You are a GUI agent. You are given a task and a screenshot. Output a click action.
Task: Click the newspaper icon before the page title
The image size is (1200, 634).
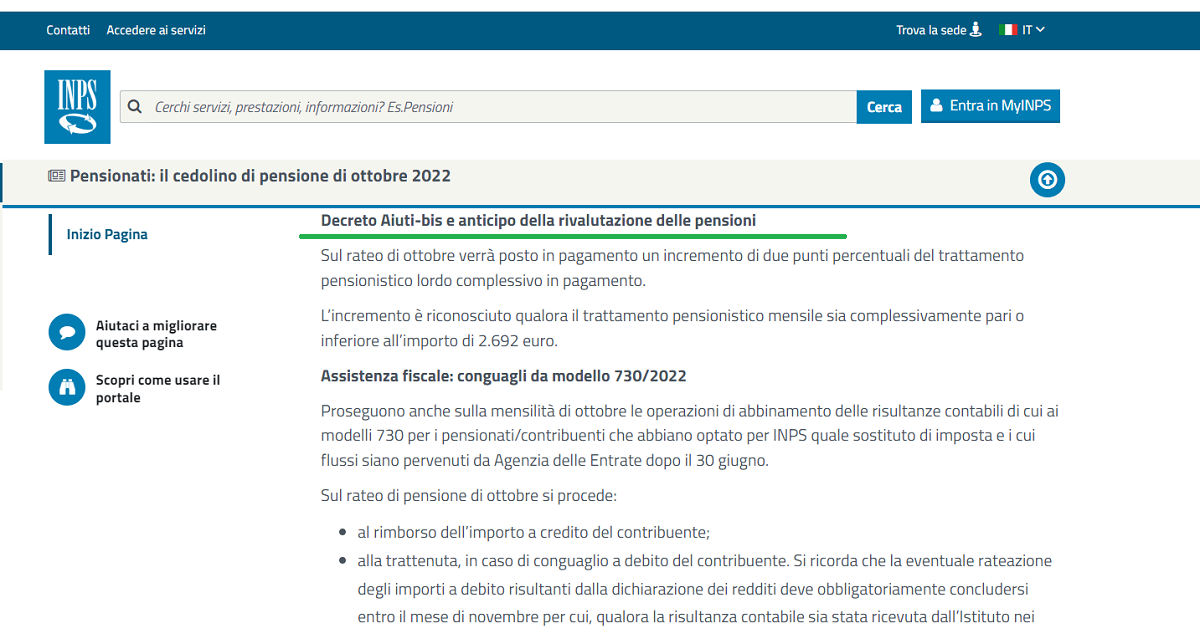coord(56,176)
